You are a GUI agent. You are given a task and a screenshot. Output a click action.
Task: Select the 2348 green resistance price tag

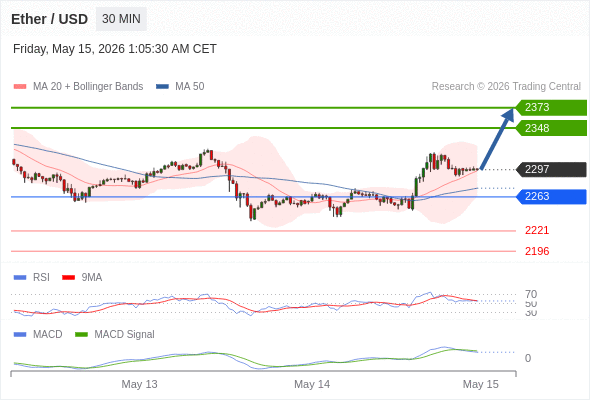click(x=551, y=128)
